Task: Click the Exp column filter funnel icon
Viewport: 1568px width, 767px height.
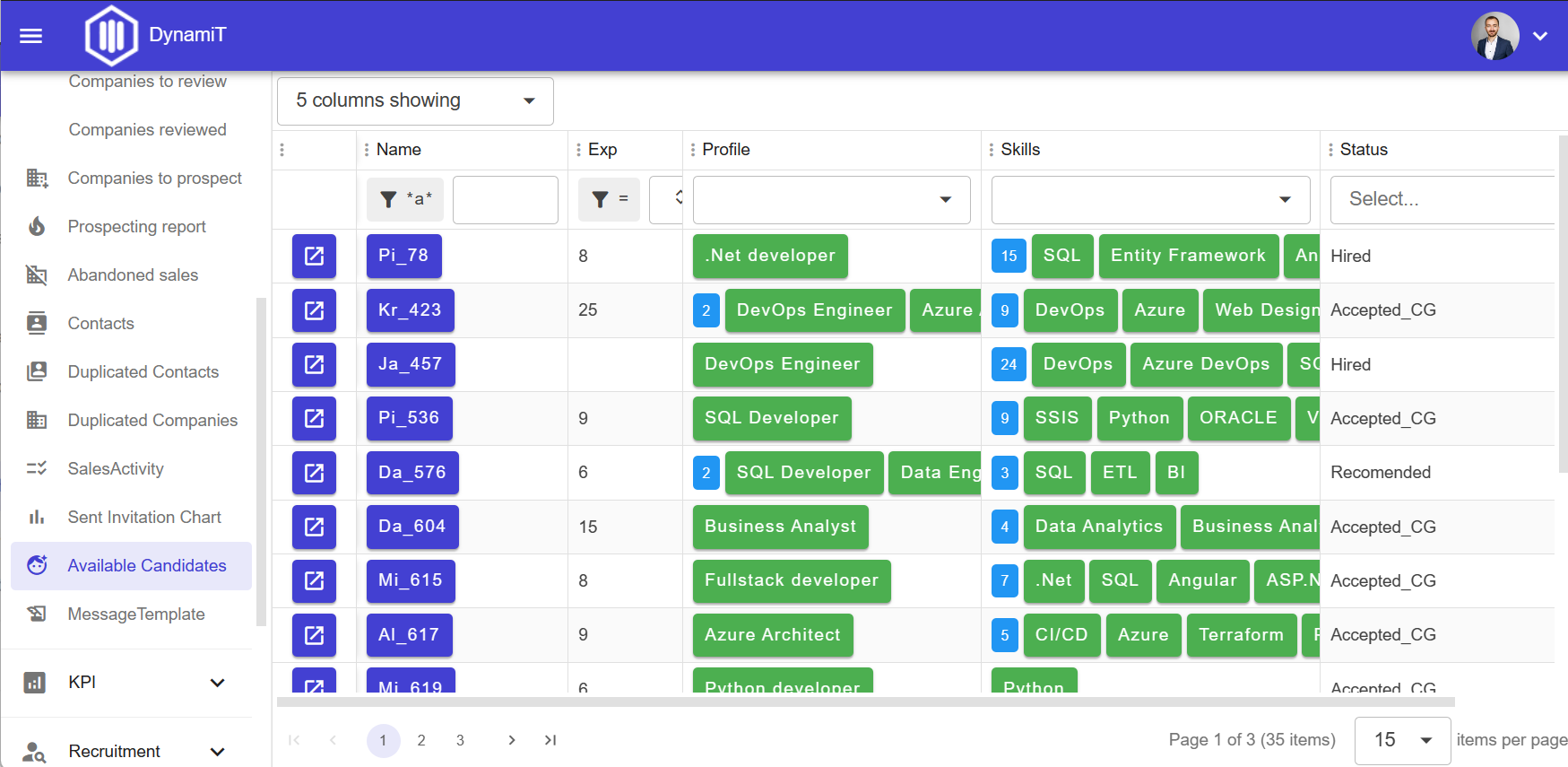Action: pyautogui.click(x=601, y=199)
